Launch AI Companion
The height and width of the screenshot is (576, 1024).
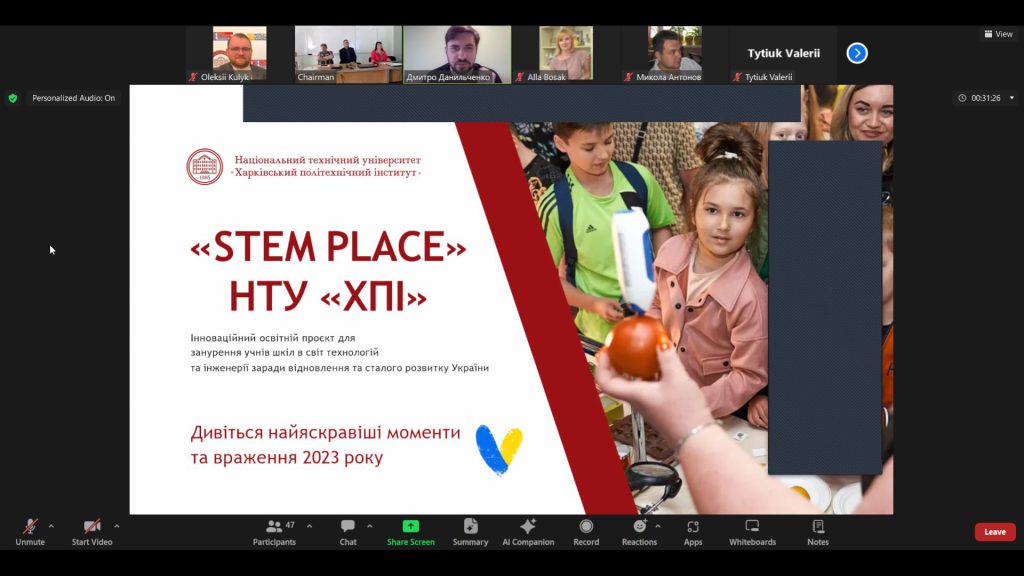(528, 532)
